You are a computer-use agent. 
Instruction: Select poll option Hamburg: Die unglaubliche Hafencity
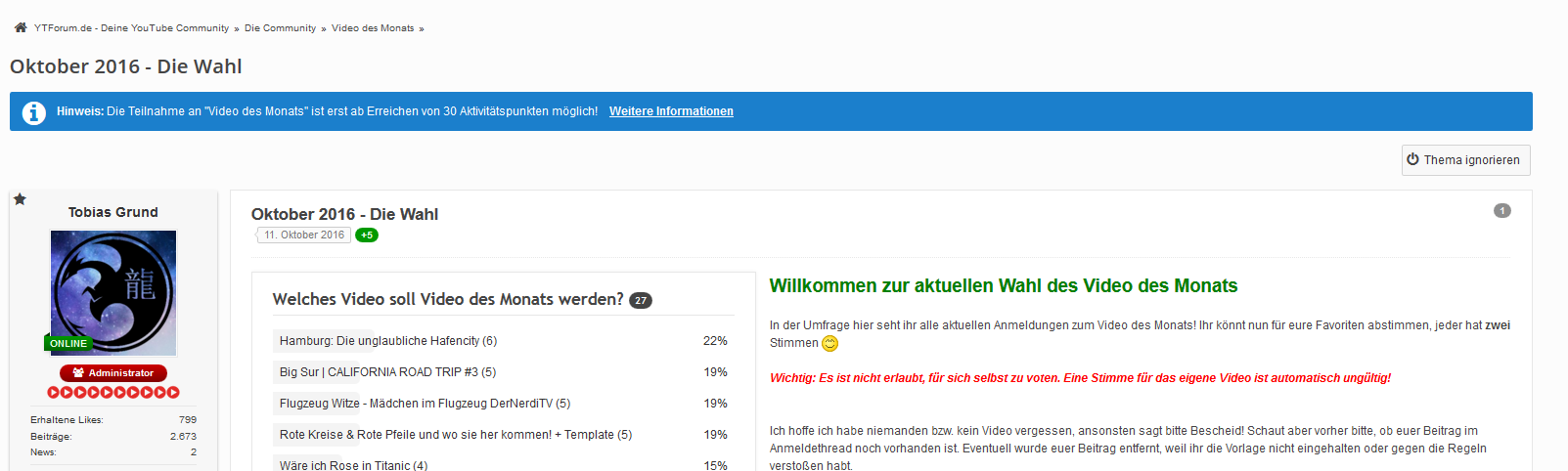[x=387, y=341]
